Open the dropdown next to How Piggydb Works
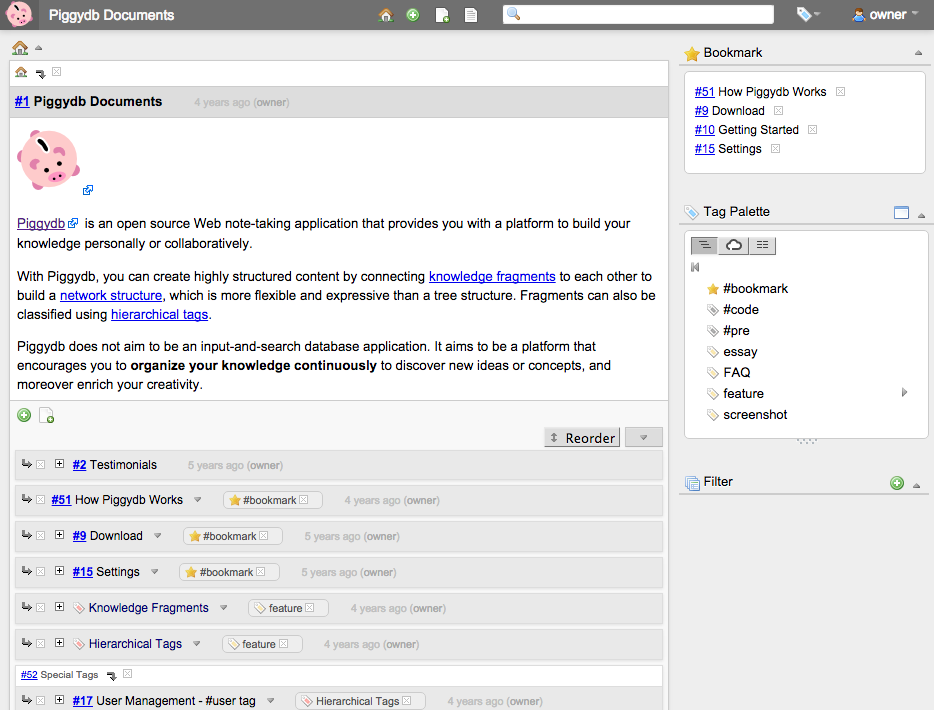 click(198, 500)
